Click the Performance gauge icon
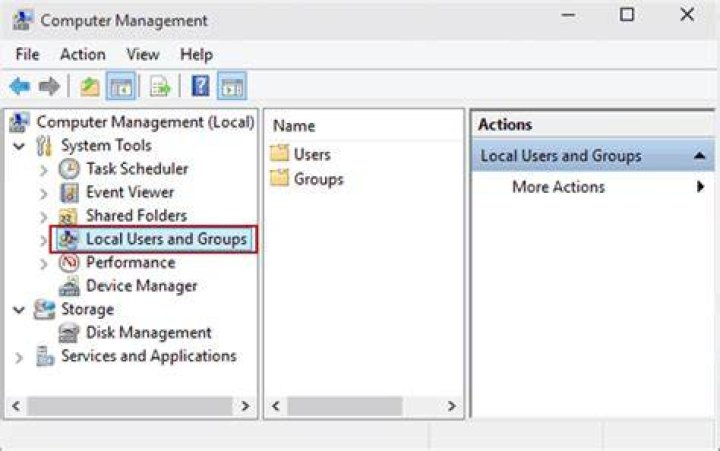 point(69,263)
